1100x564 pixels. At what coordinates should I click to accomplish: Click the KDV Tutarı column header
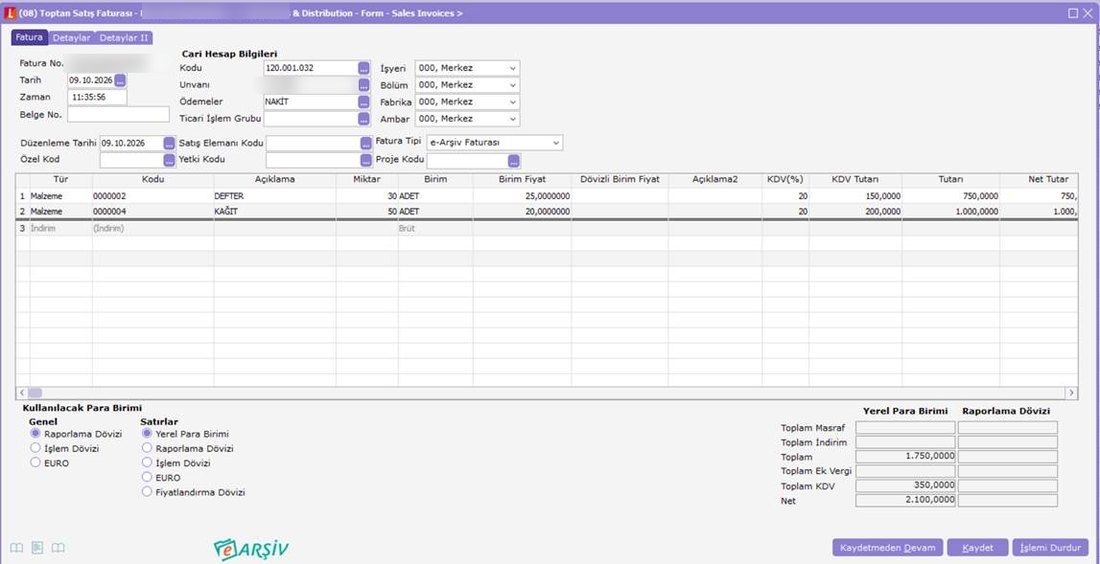[x=855, y=180]
